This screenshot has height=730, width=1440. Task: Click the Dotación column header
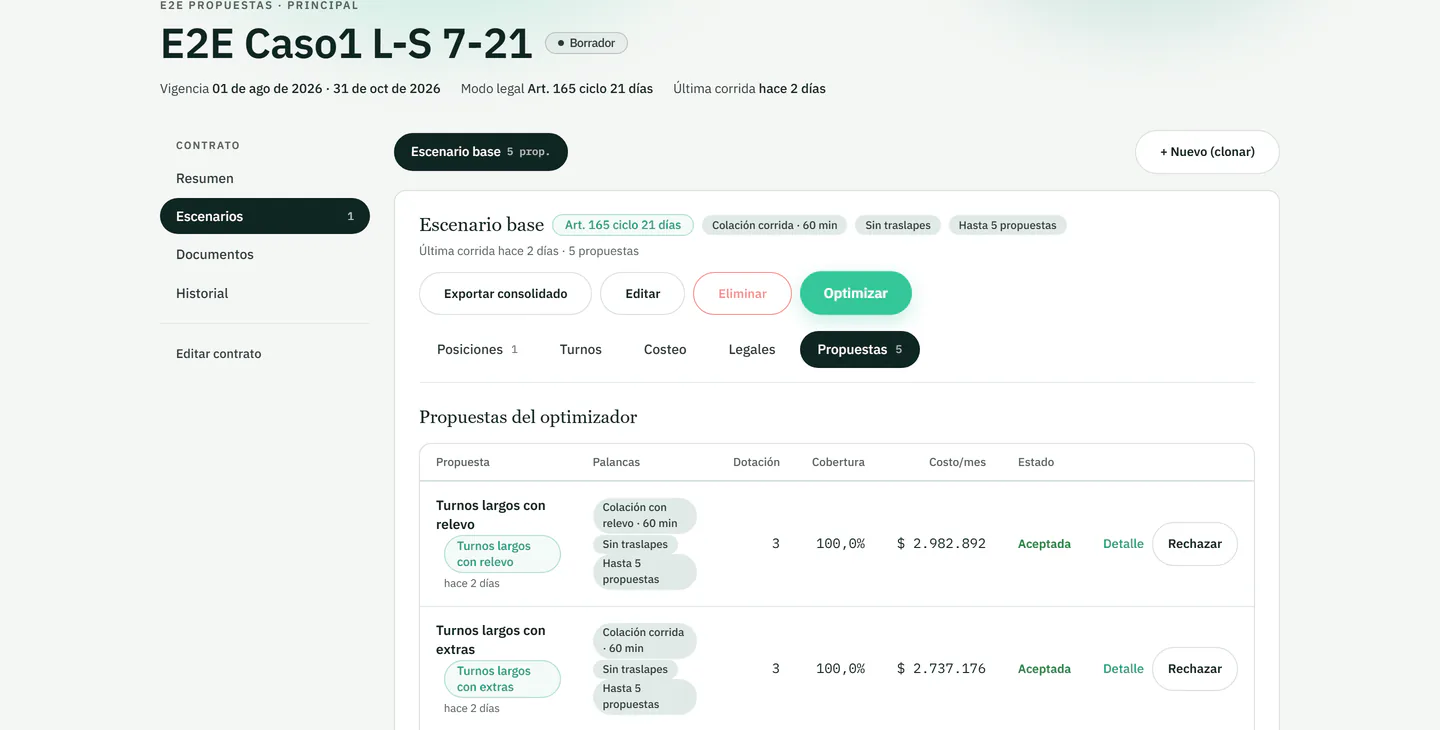tap(756, 462)
